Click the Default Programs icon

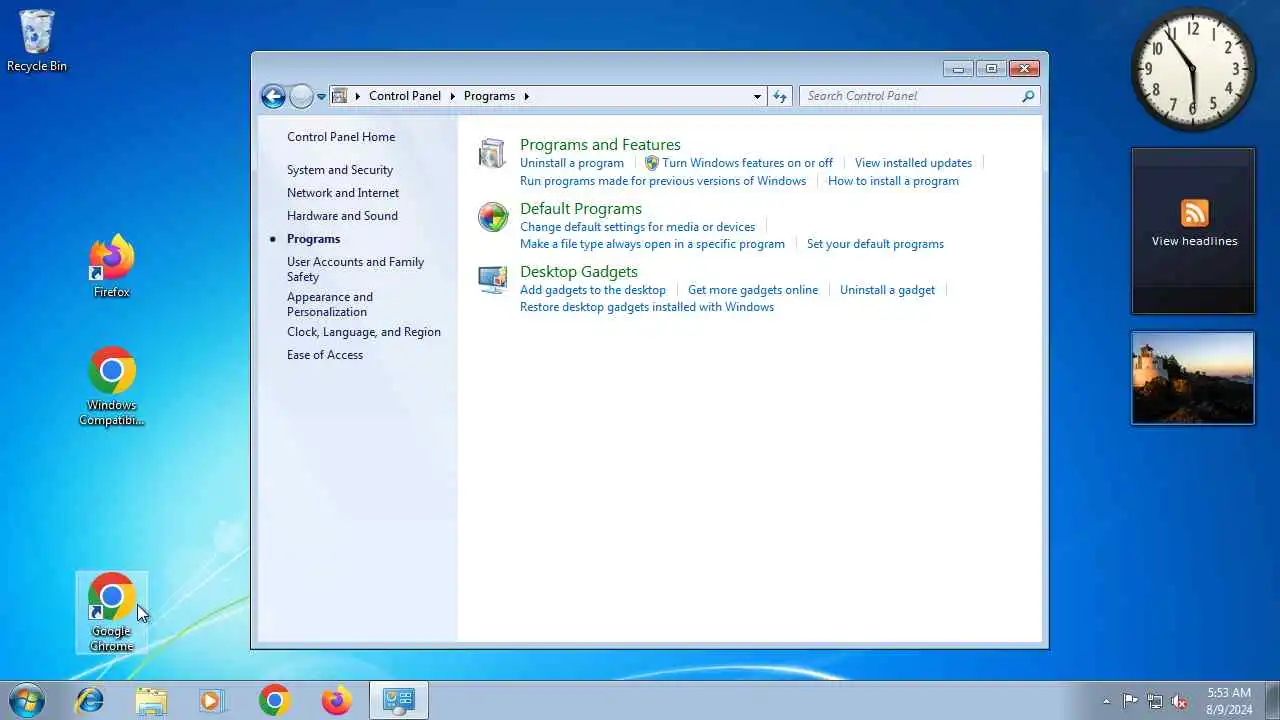(493, 216)
